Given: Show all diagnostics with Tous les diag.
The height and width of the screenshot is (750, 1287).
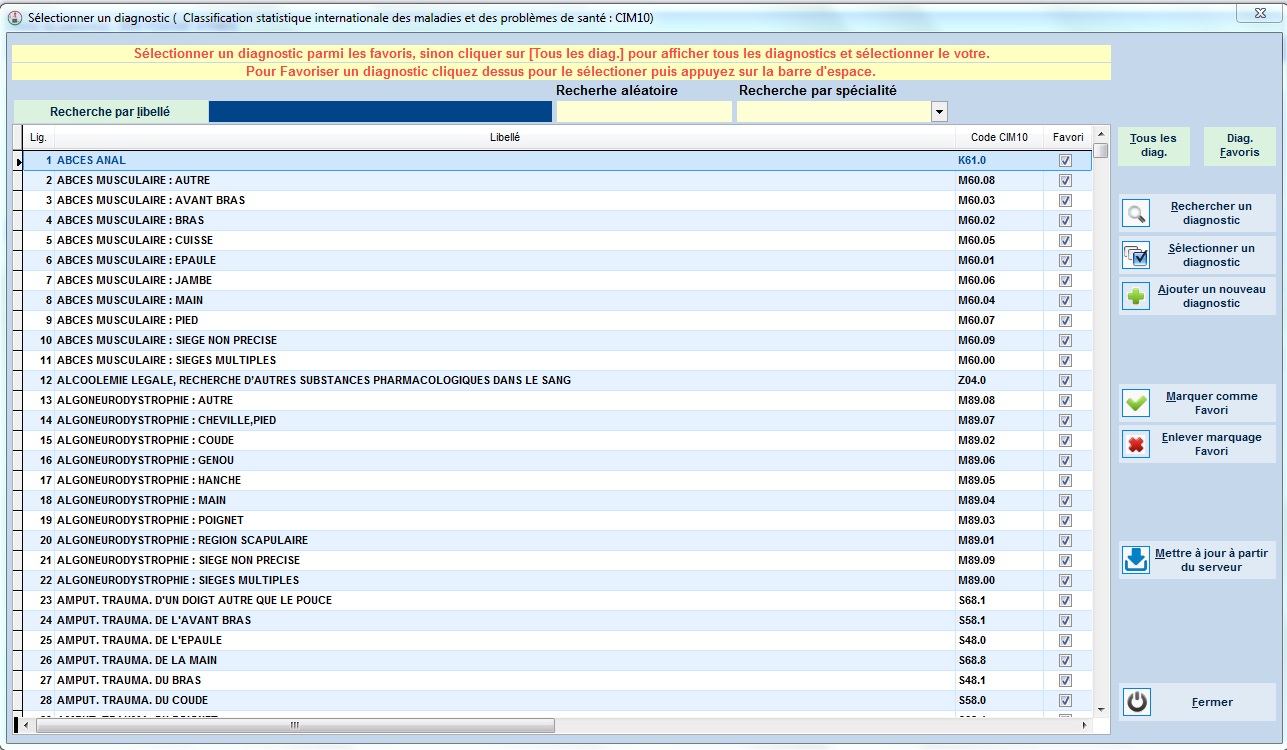Looking at the screenshot, I should click(x=1153, y=146).
